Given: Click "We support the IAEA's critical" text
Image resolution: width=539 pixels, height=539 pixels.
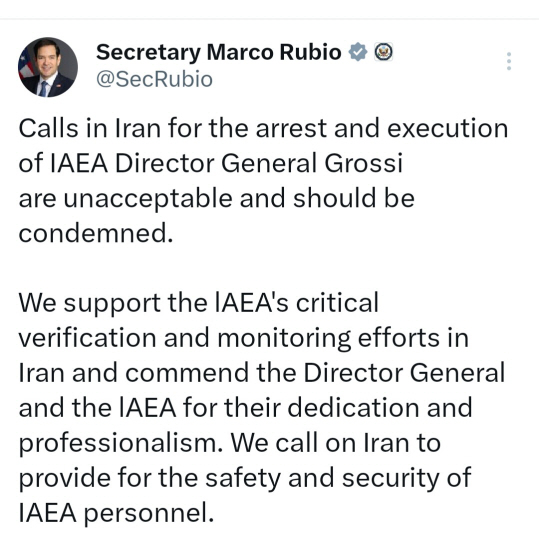Looking at the screenshot, I should point(199,303).
